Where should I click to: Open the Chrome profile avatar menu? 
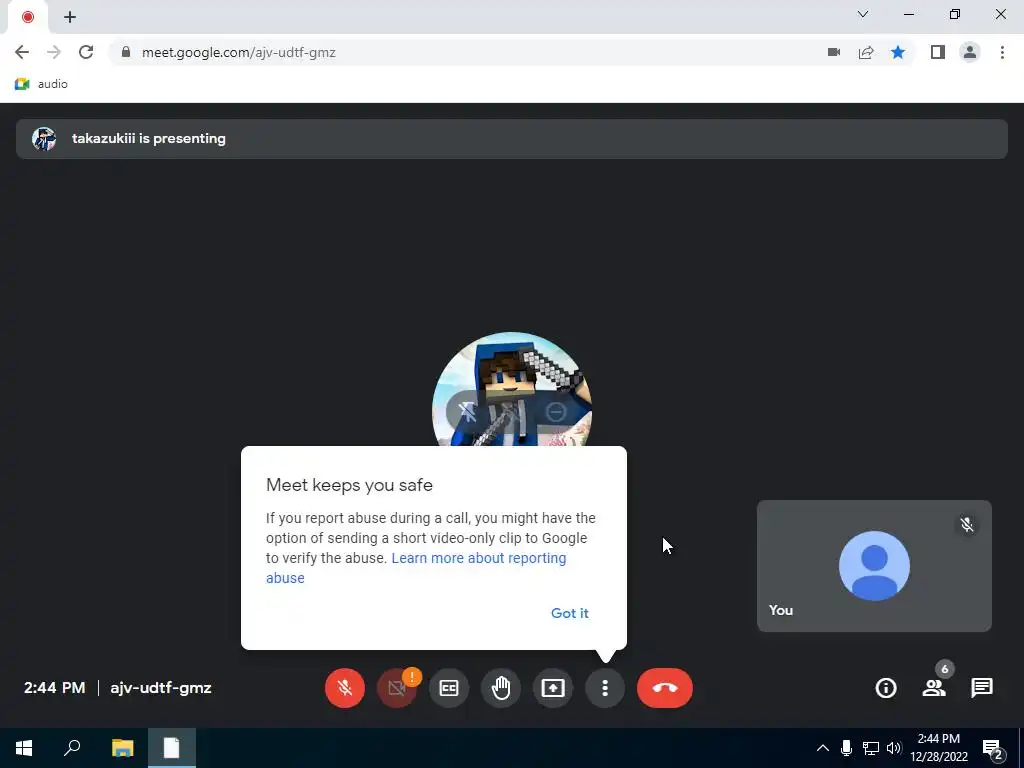click(970, 52)
